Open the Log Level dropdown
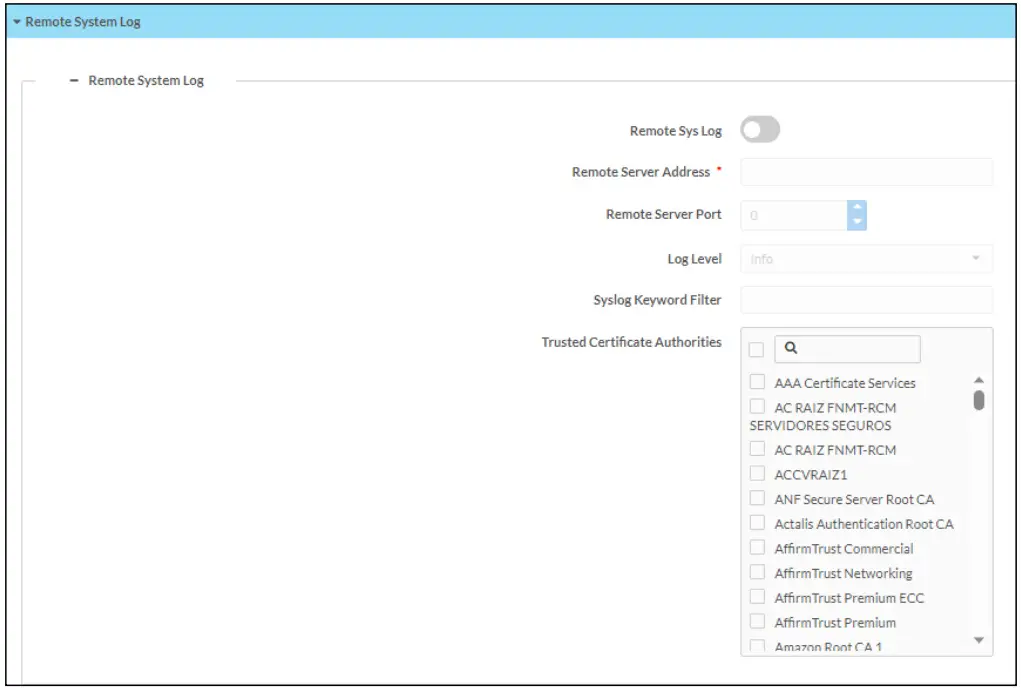 click(x=866, y=259)
